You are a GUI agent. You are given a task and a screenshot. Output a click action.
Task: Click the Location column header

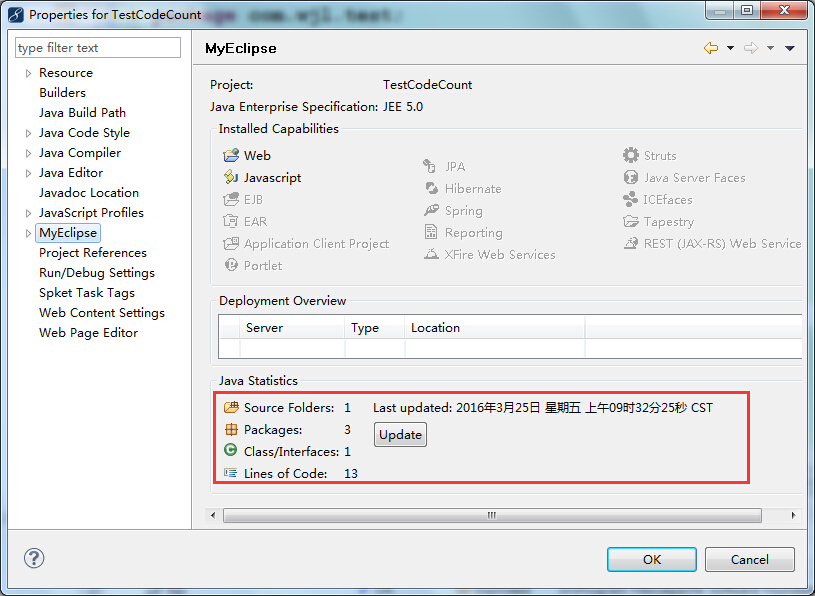[495, 327]
